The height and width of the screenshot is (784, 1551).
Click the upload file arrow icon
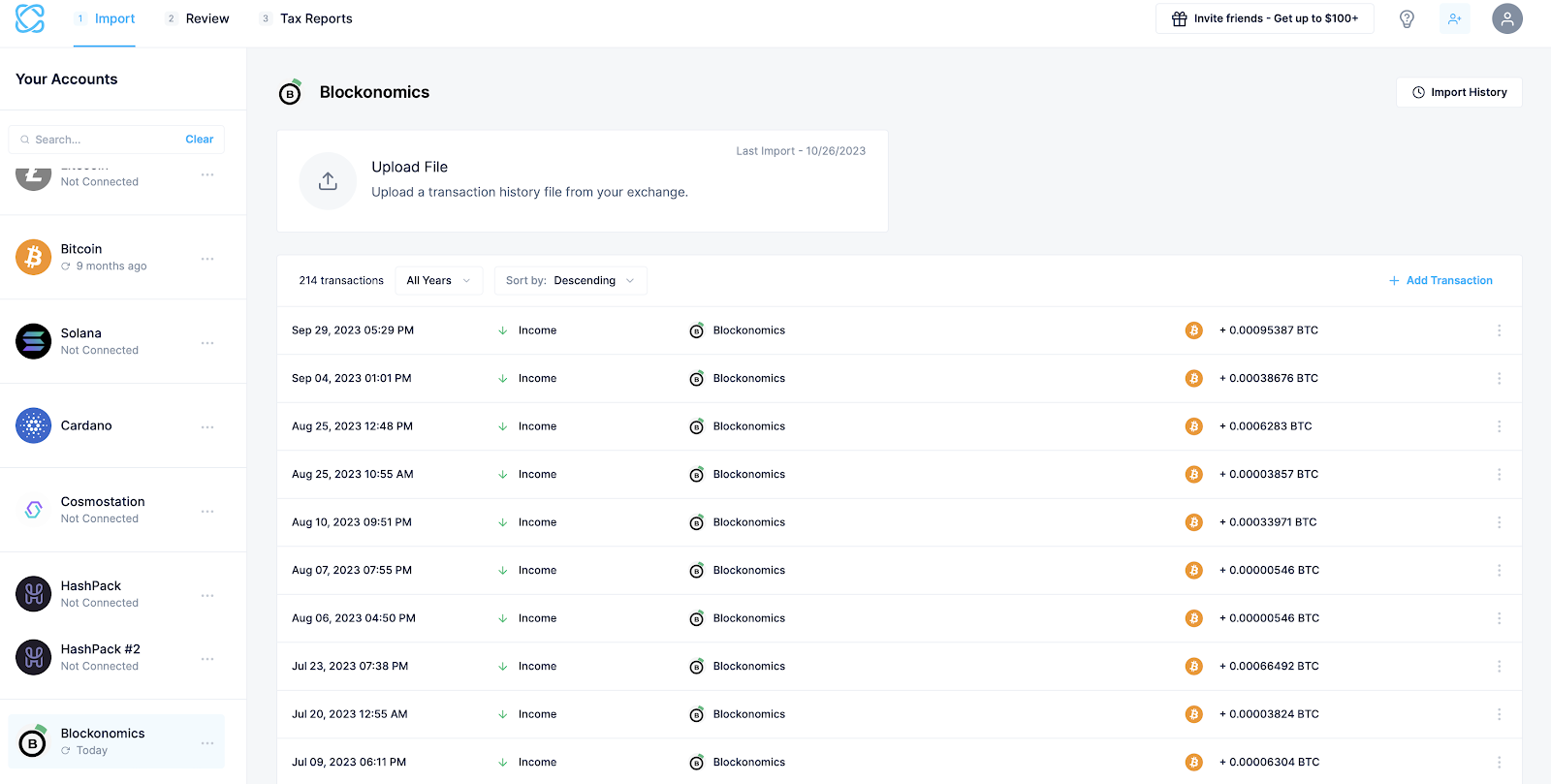click(328, 181)
